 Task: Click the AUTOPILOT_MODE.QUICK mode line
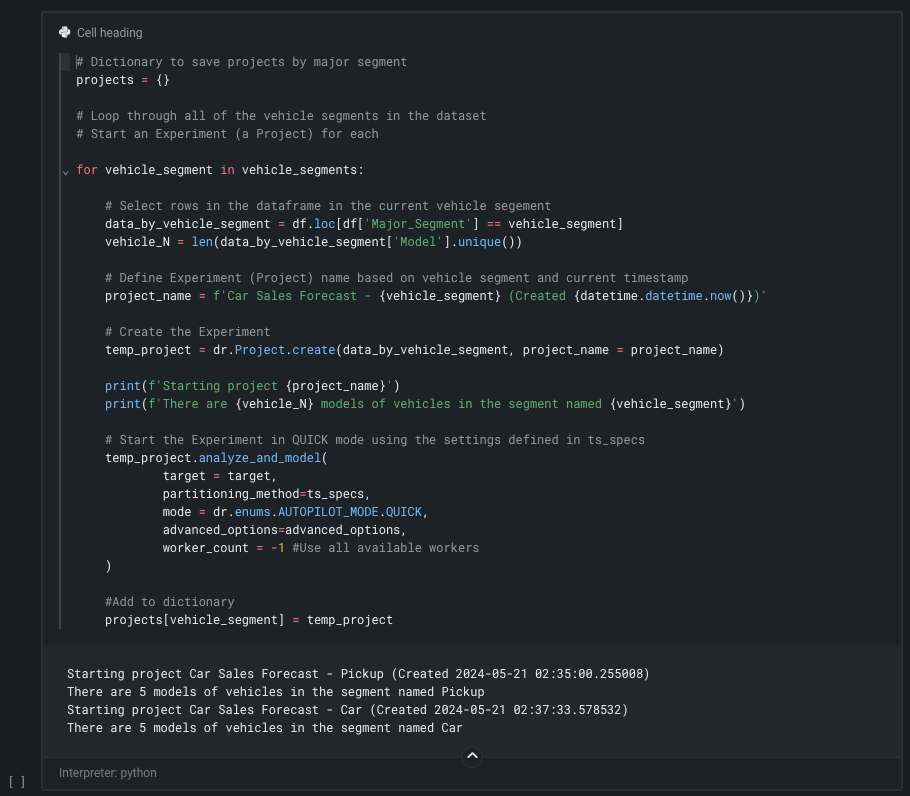coord(295,512)
